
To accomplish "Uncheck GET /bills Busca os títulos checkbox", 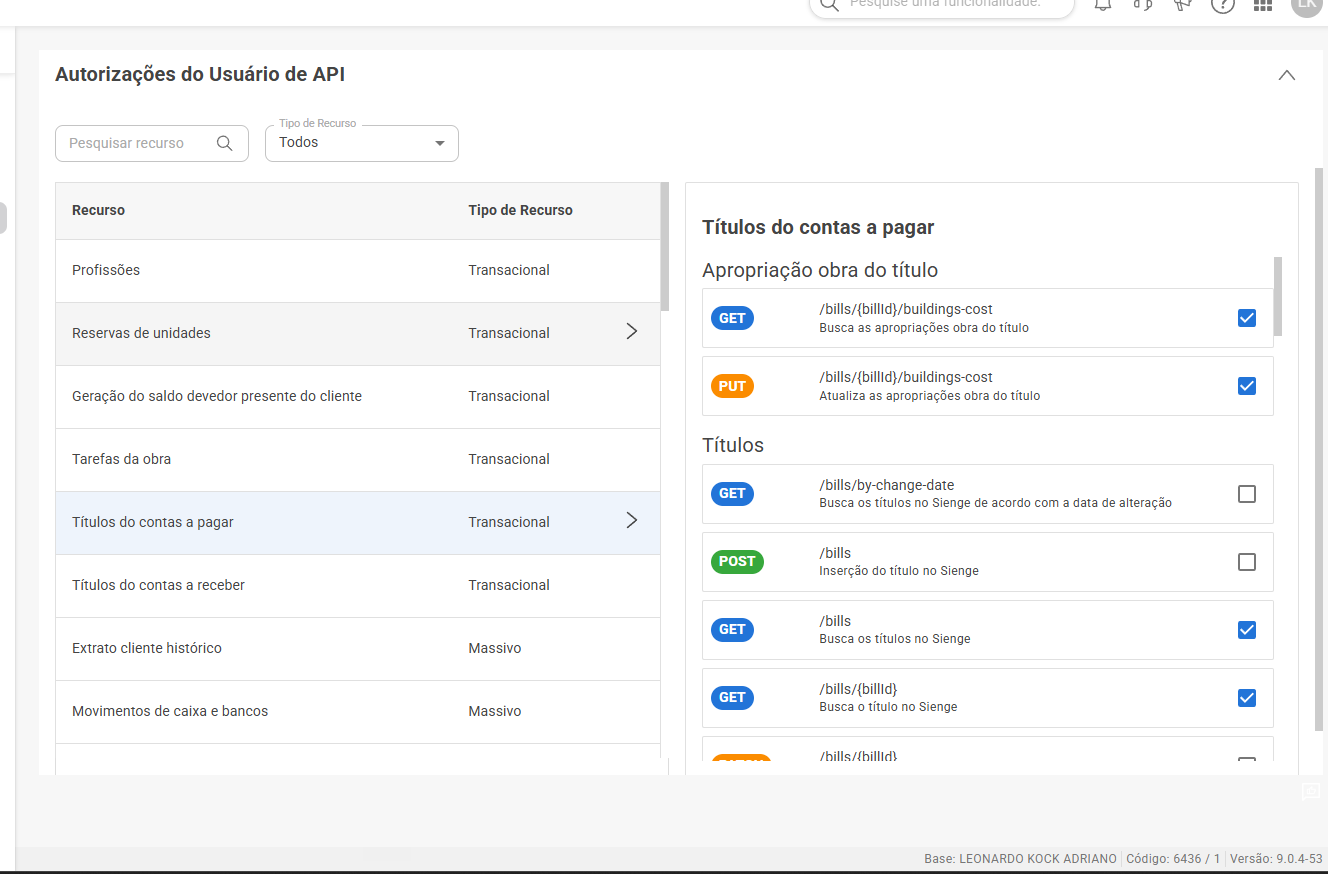I will pyautogui.click(x=1247, y=630).
